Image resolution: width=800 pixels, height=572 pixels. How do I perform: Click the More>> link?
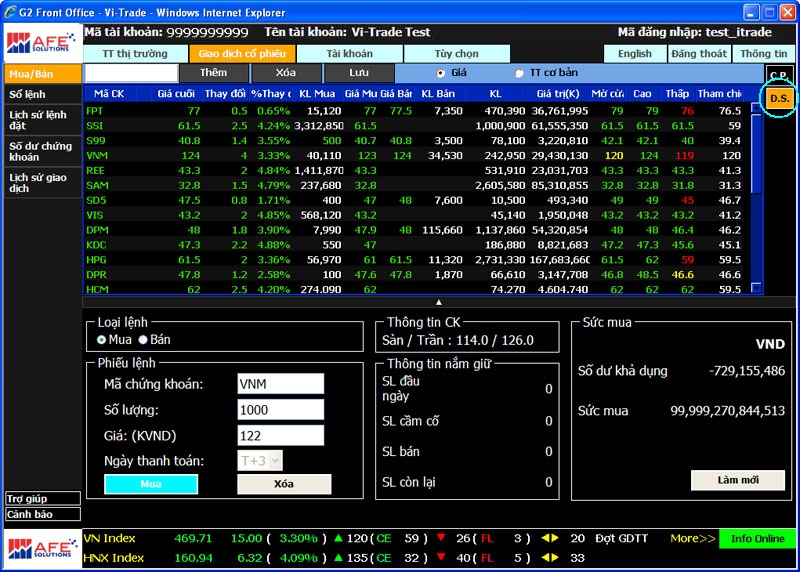[x=692, y=538]
